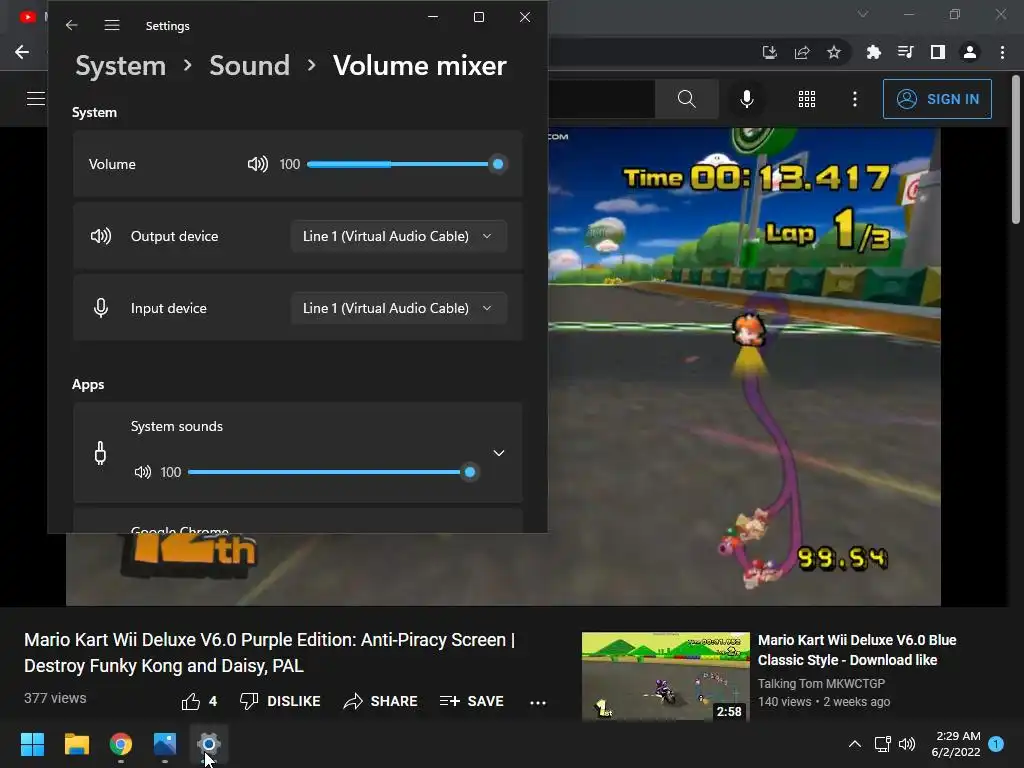The image size is (1024, 768).
Task: Bookmark this tab with the star
Action: click(x=834, y=52)
